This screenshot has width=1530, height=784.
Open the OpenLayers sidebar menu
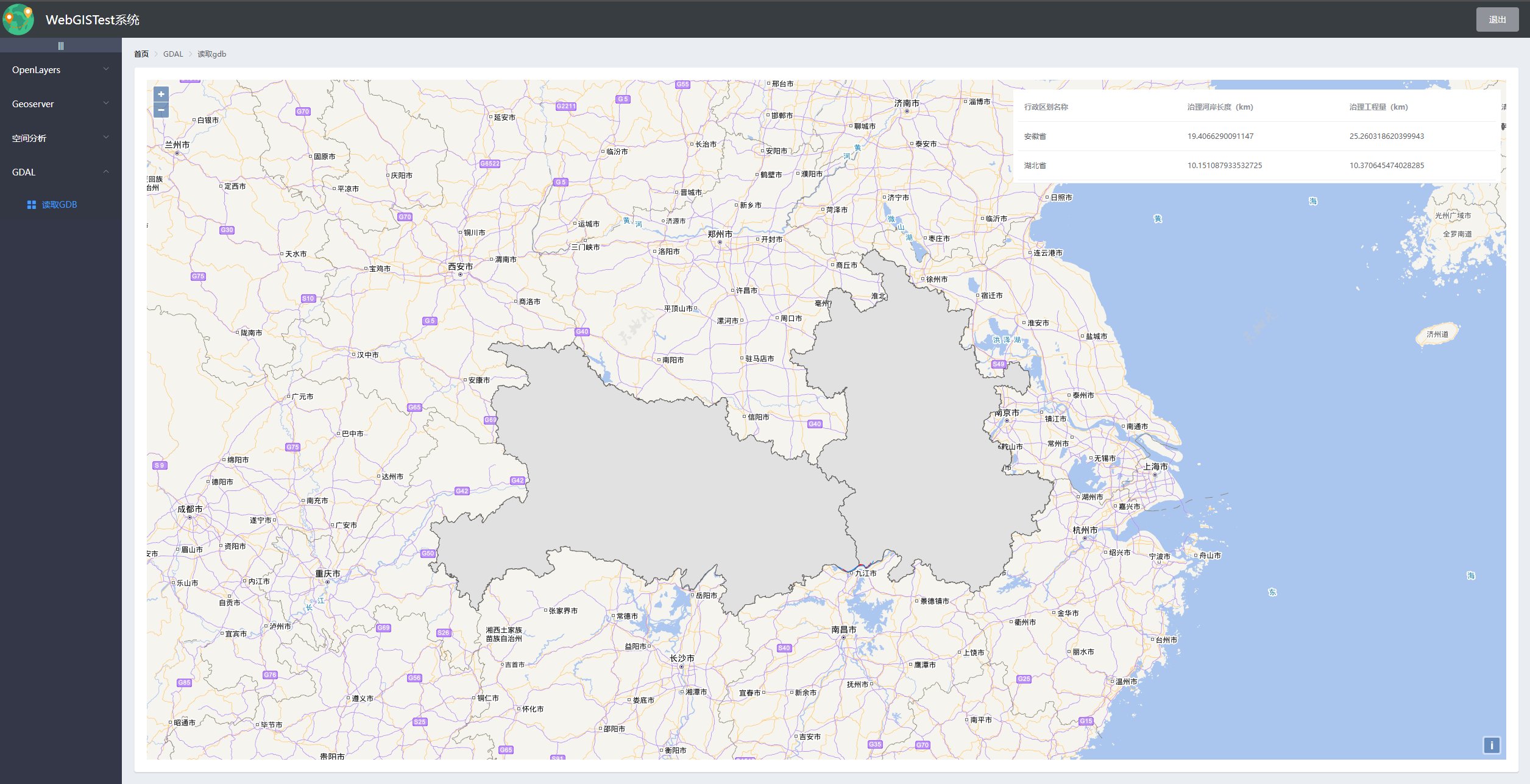[61, 69]
